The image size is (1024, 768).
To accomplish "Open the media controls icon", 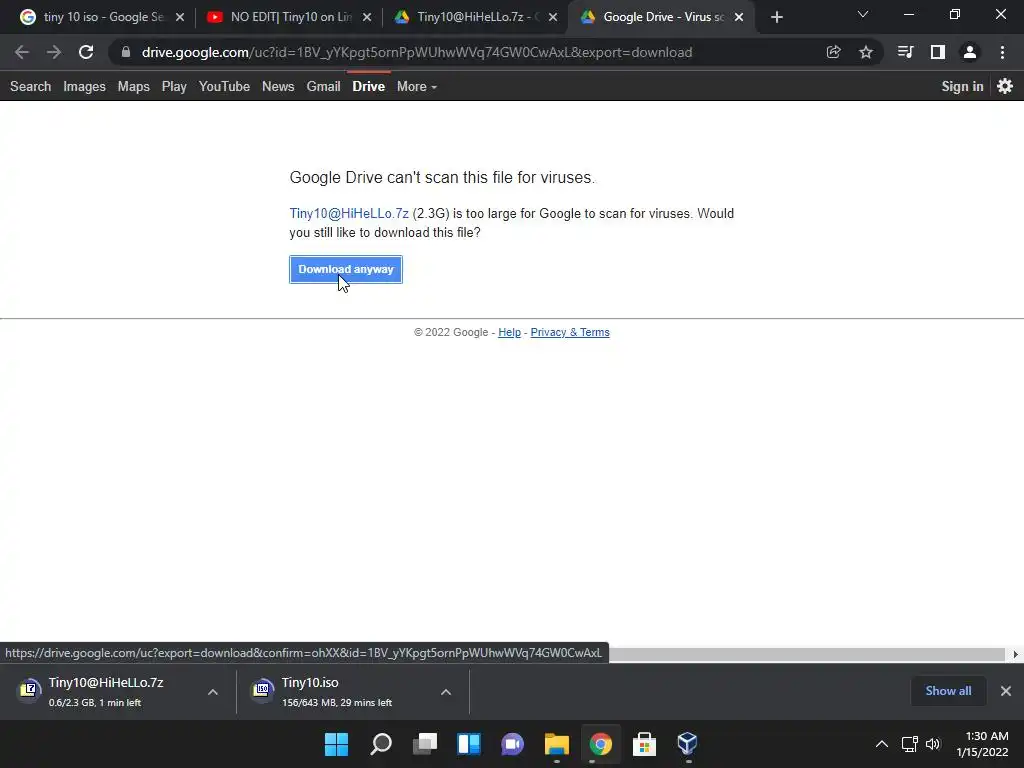I will pos(905,52).
